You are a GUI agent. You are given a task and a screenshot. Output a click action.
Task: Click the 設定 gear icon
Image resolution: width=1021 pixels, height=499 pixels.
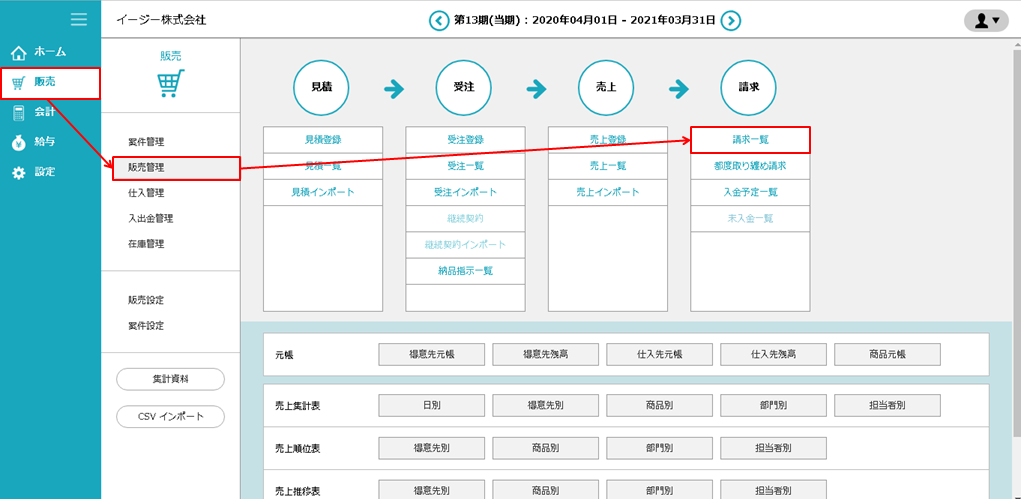[x=18, y=172]
